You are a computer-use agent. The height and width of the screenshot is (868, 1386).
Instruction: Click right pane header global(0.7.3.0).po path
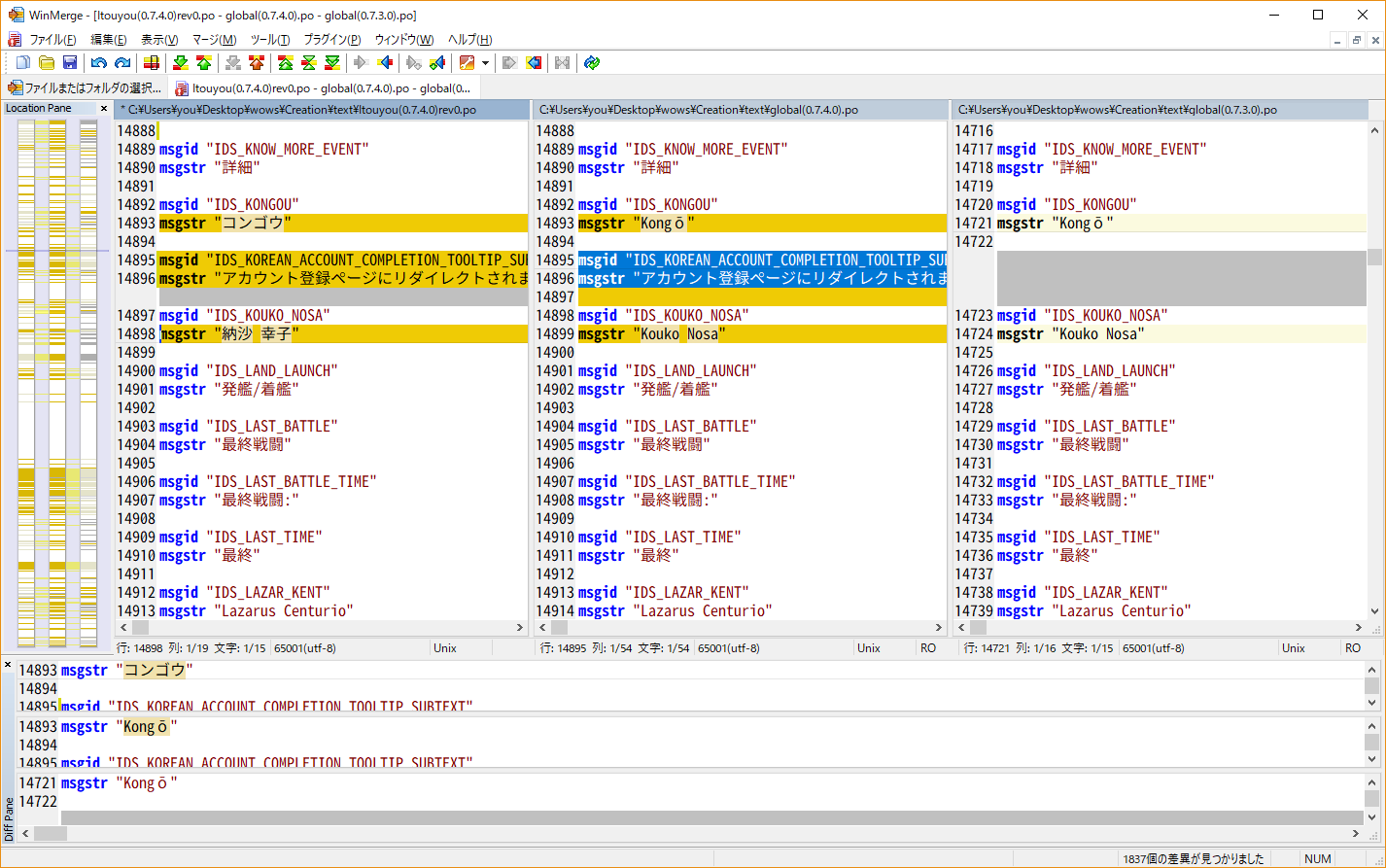pyautogui.click(x=1159, y=110)
